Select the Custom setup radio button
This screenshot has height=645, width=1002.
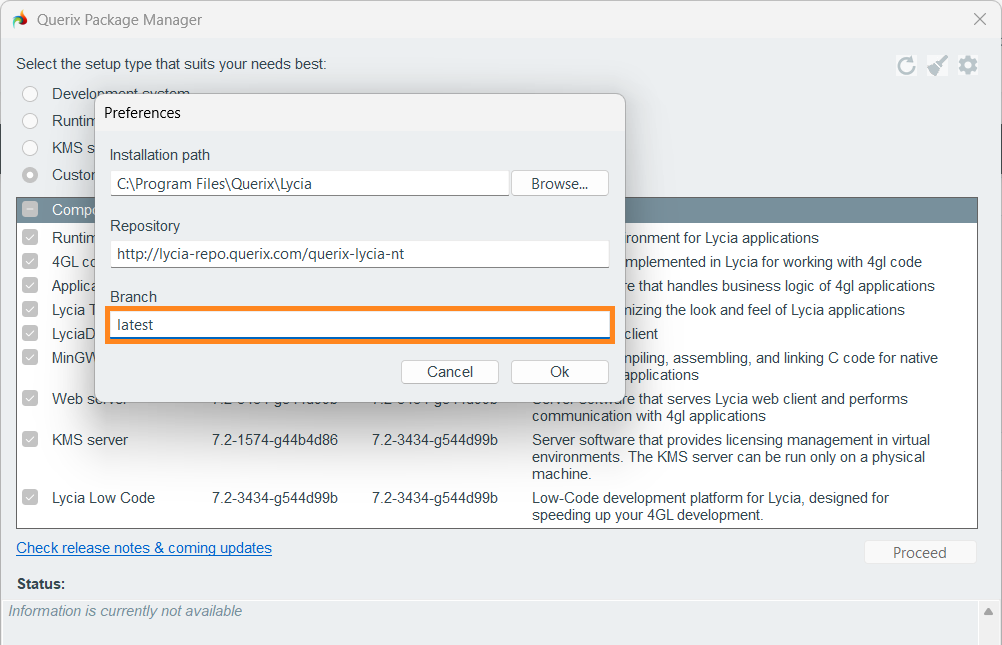point(31,175)
